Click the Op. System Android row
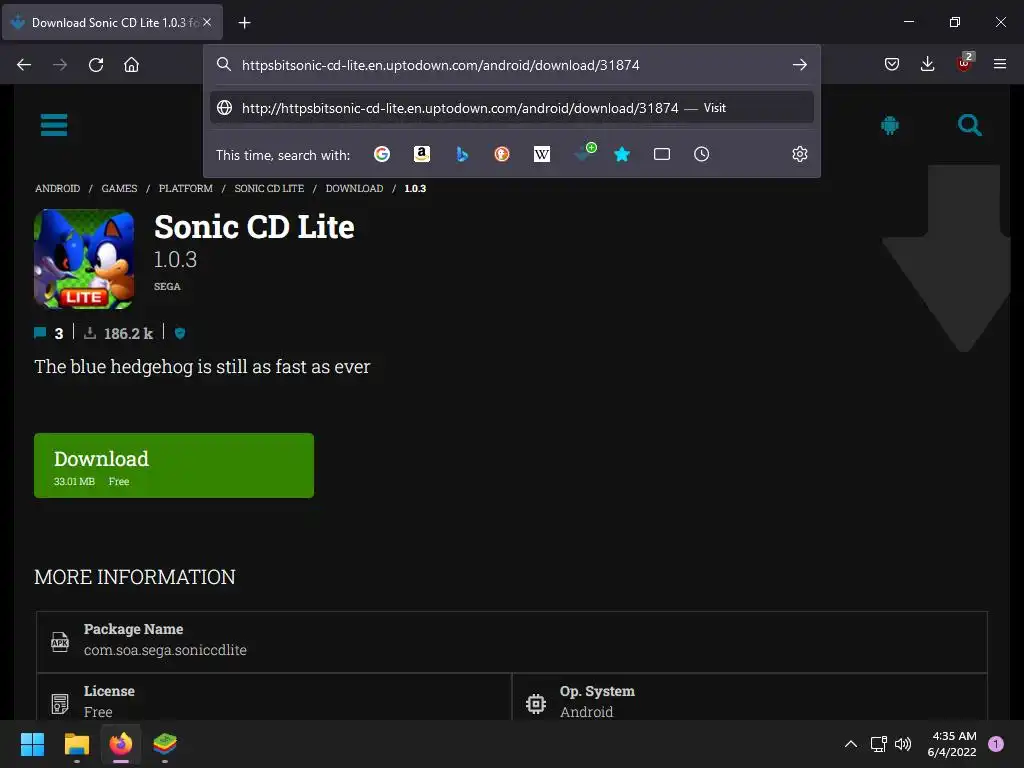Image resolution: width=1024 pixels, height=768 pixels. [x=750, y=699]
